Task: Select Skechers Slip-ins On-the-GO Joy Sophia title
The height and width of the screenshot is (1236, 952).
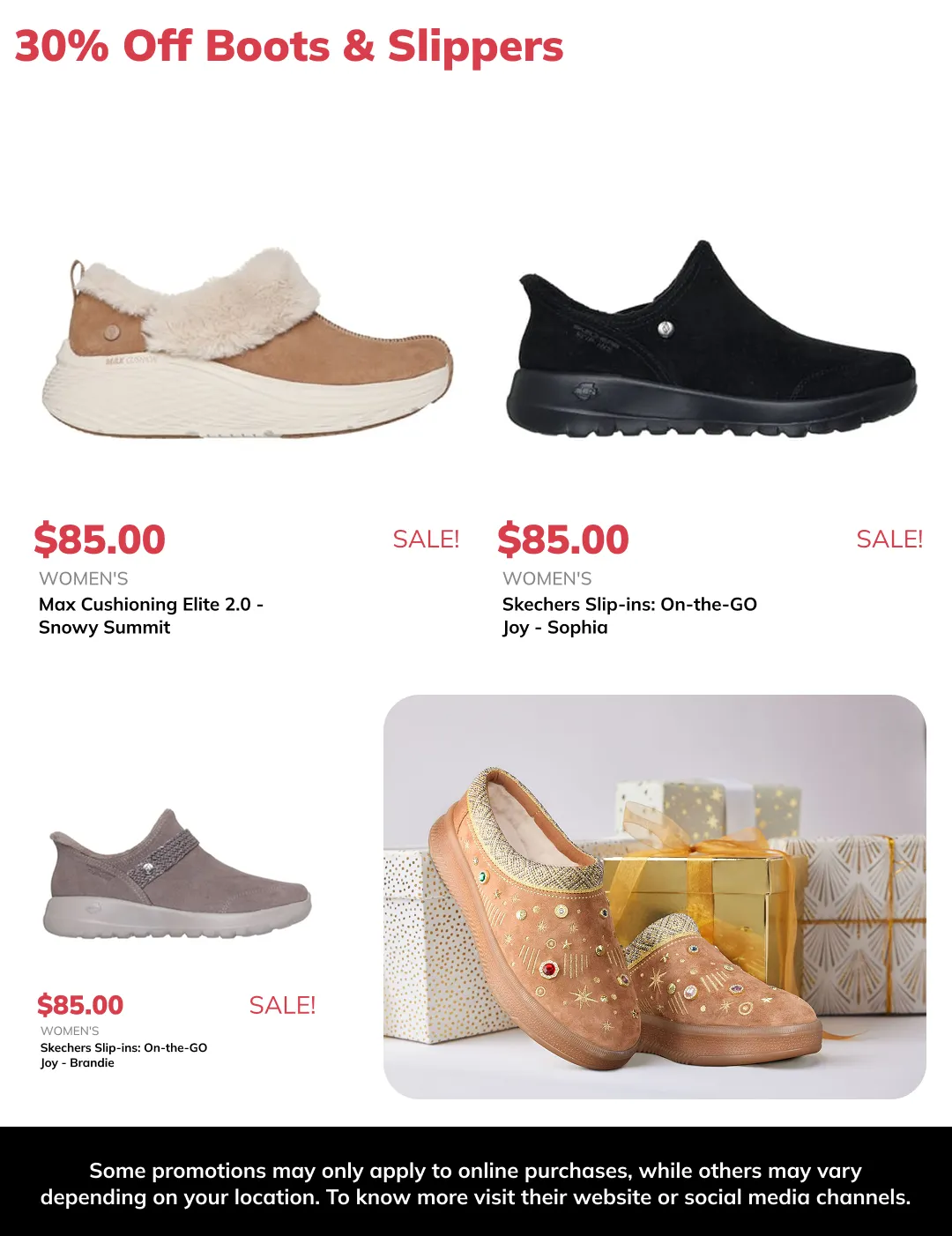Action: [629, 615]
